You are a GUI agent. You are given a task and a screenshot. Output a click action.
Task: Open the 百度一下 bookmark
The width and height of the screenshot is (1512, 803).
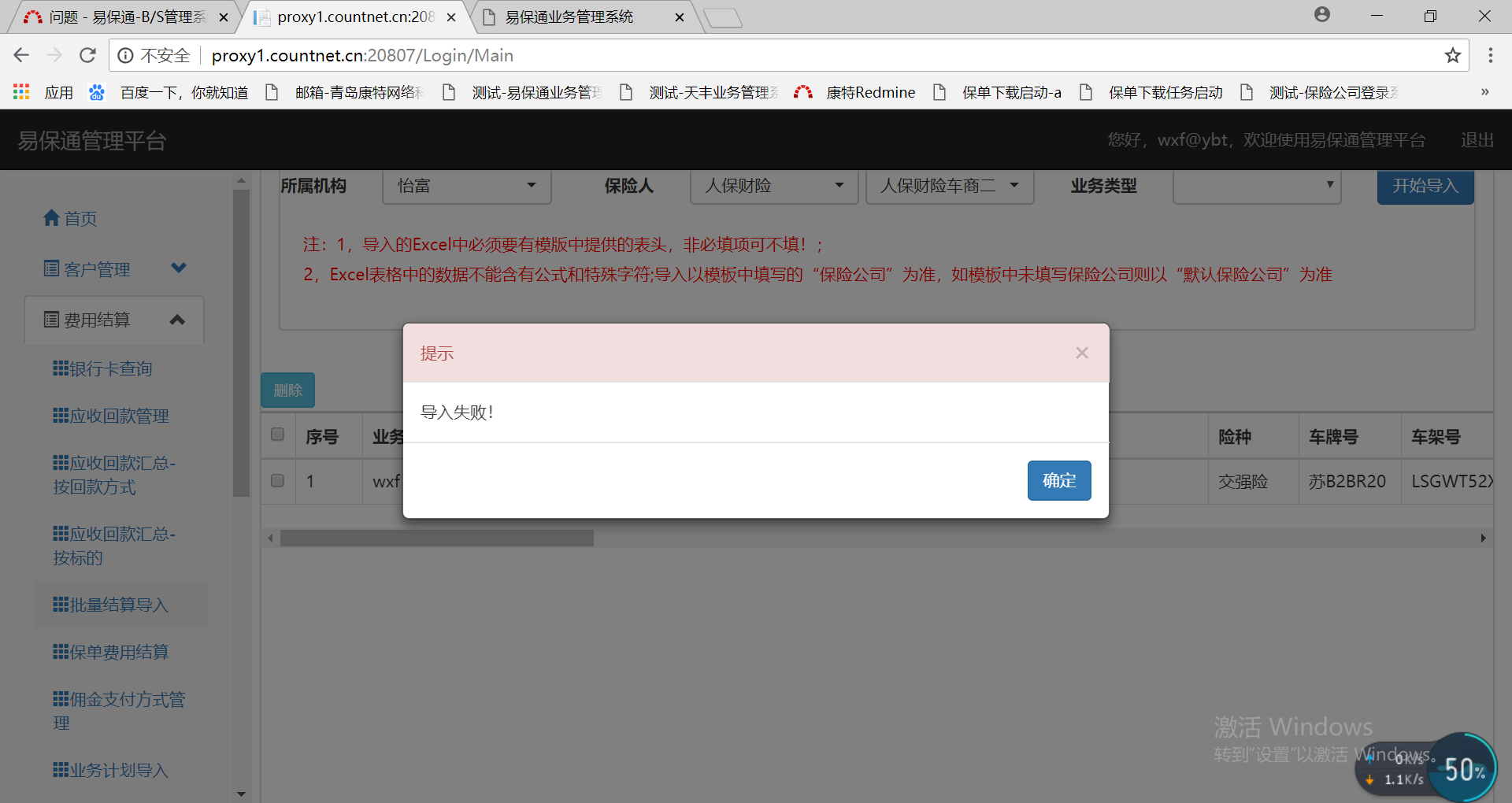click(169, 92)
